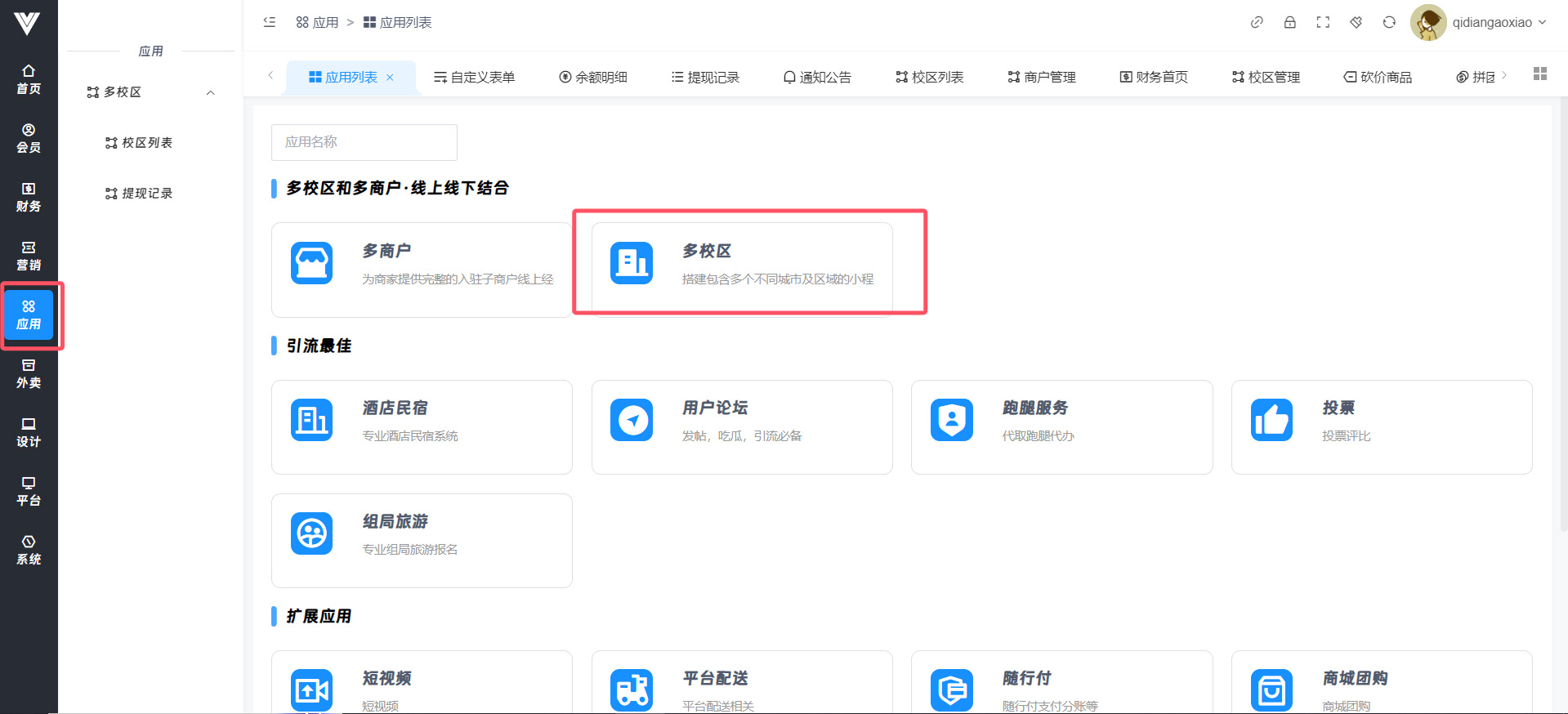Open the 营销 section in left sidebar

tap(29, 257)
